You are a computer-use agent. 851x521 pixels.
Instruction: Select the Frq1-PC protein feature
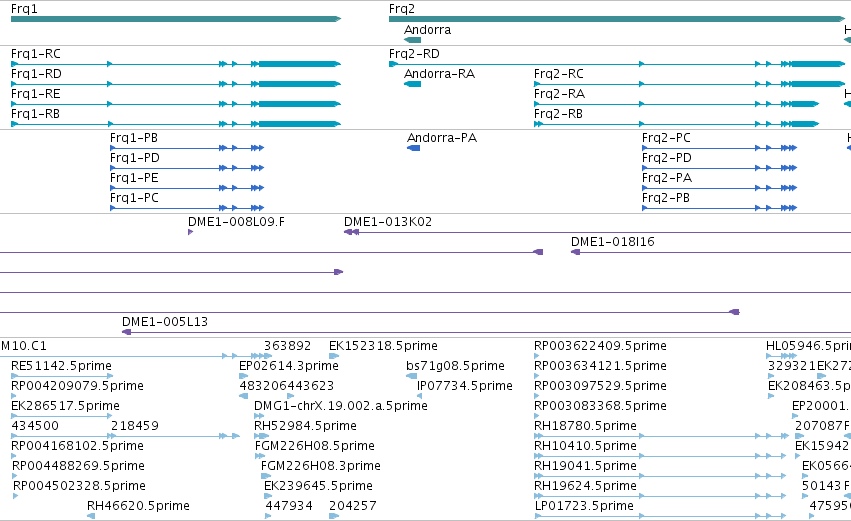click(135, 198)
